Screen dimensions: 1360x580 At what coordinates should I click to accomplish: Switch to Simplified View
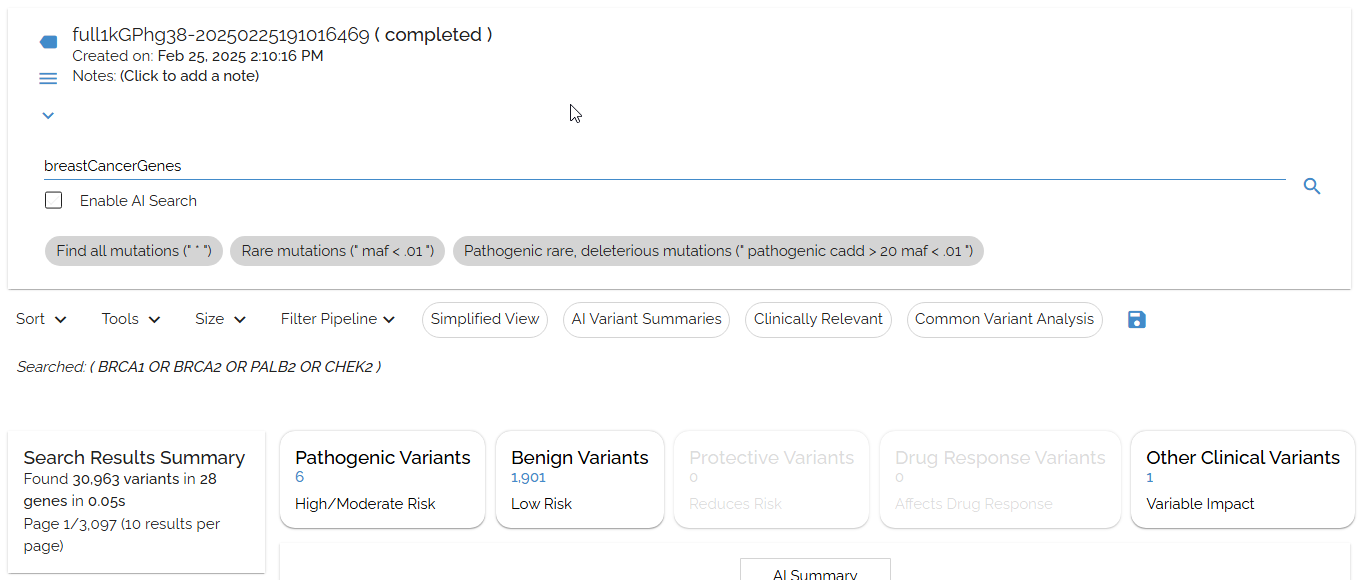click(485, 320)
